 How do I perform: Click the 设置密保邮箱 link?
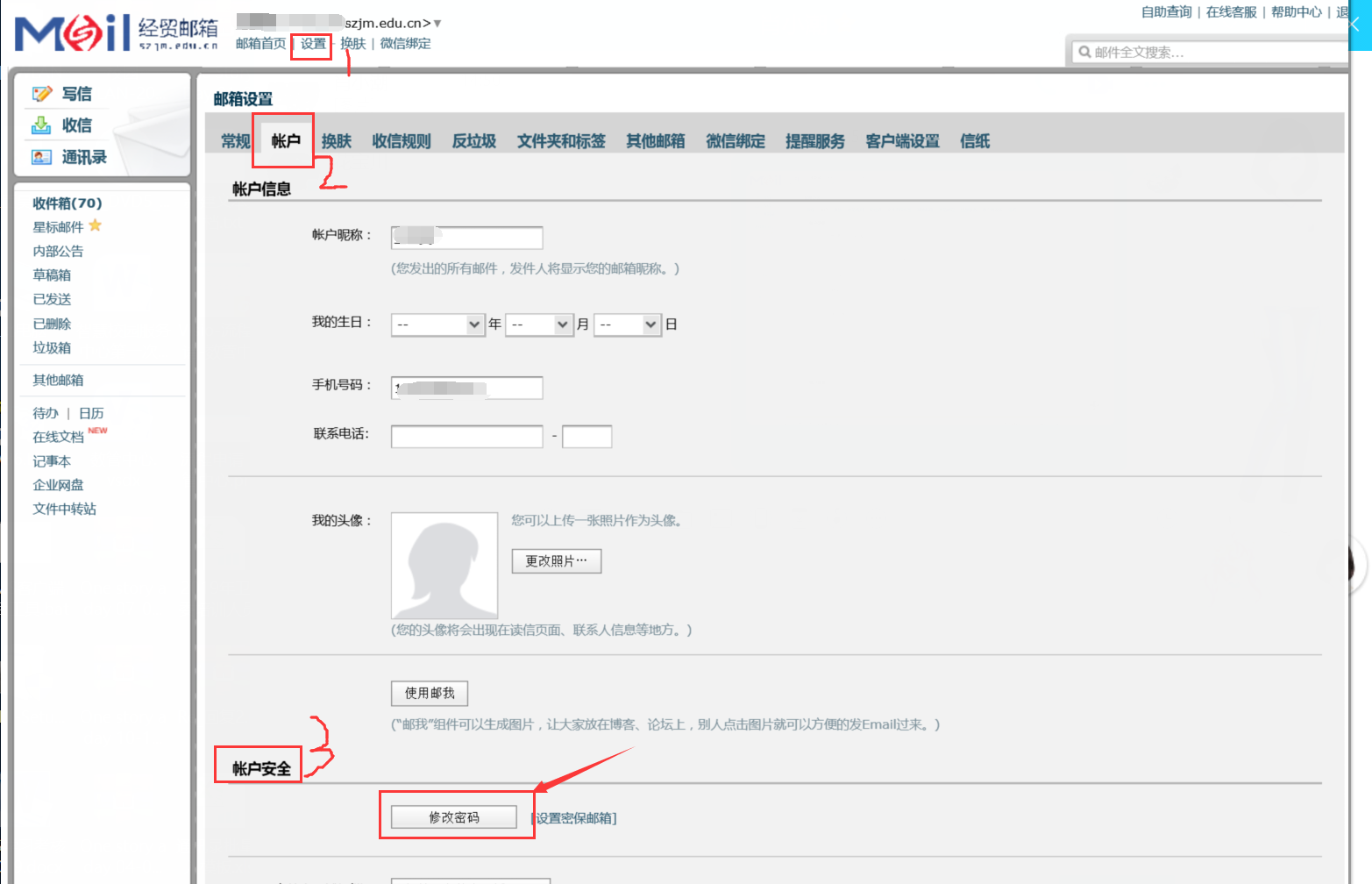578,817
